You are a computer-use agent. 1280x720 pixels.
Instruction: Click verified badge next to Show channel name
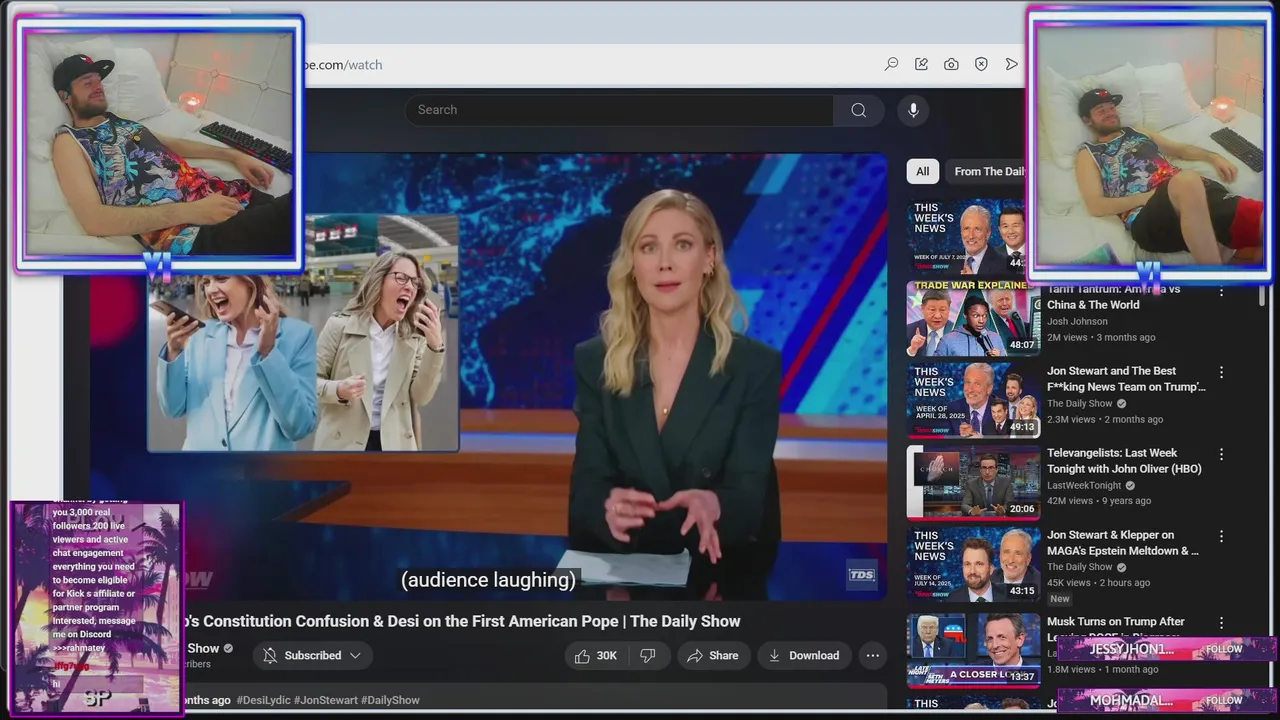[228, 649]
